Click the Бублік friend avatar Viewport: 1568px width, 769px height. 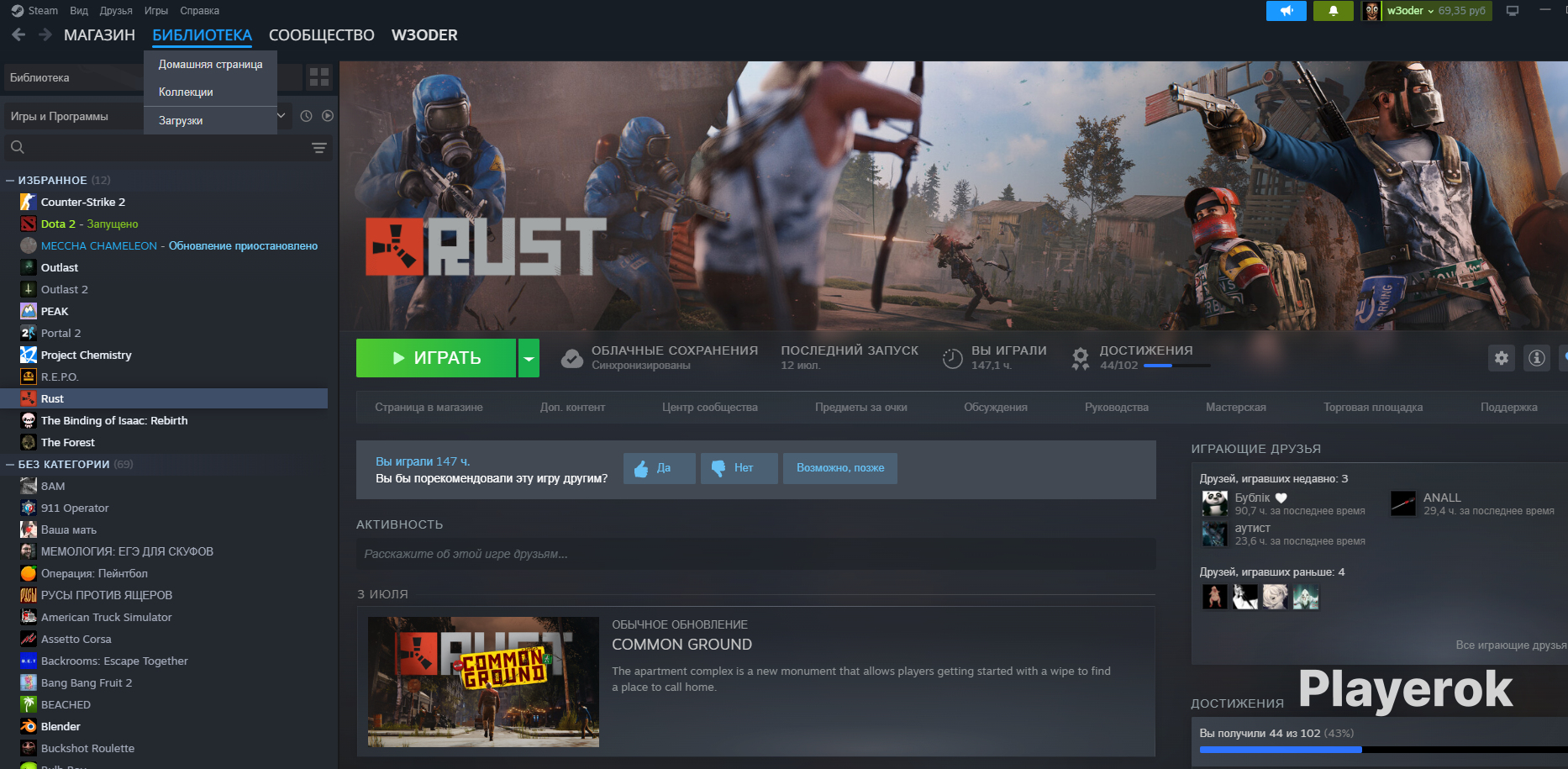[1215, 503]
